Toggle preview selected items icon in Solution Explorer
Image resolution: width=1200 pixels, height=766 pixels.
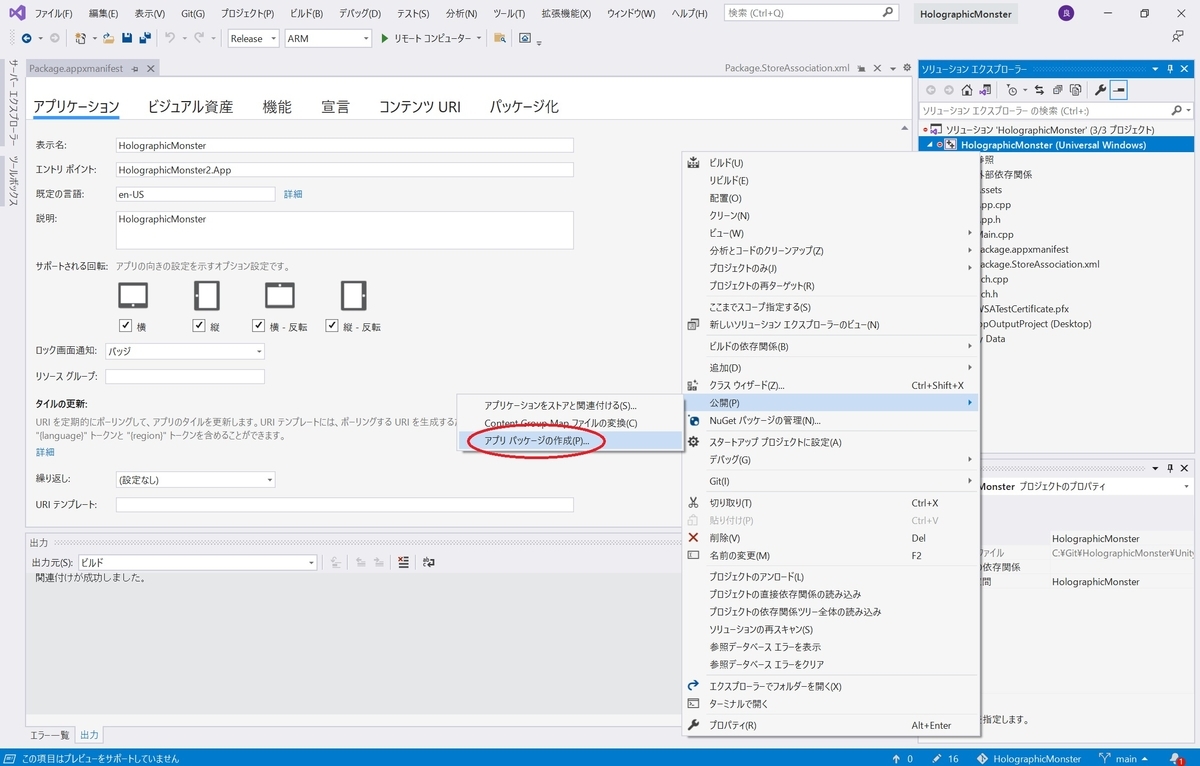click(x=1119, y=90)
